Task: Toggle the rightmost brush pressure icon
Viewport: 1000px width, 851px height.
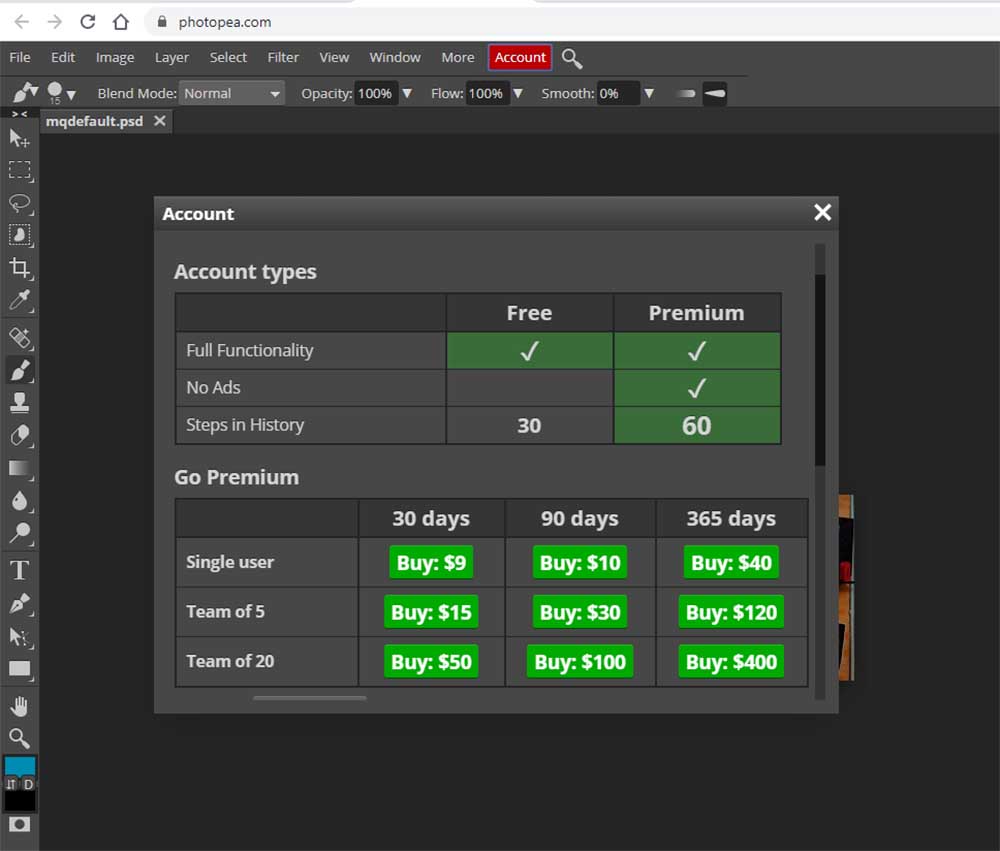Action: click(714, 94)
